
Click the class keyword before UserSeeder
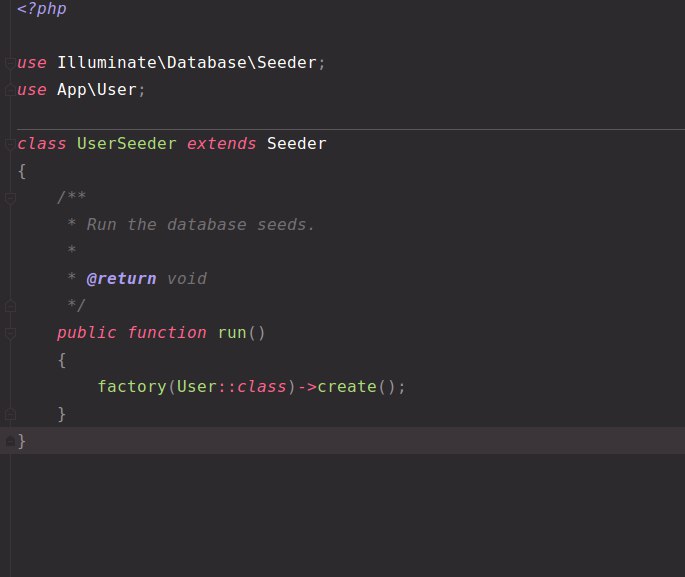(42, 144)
